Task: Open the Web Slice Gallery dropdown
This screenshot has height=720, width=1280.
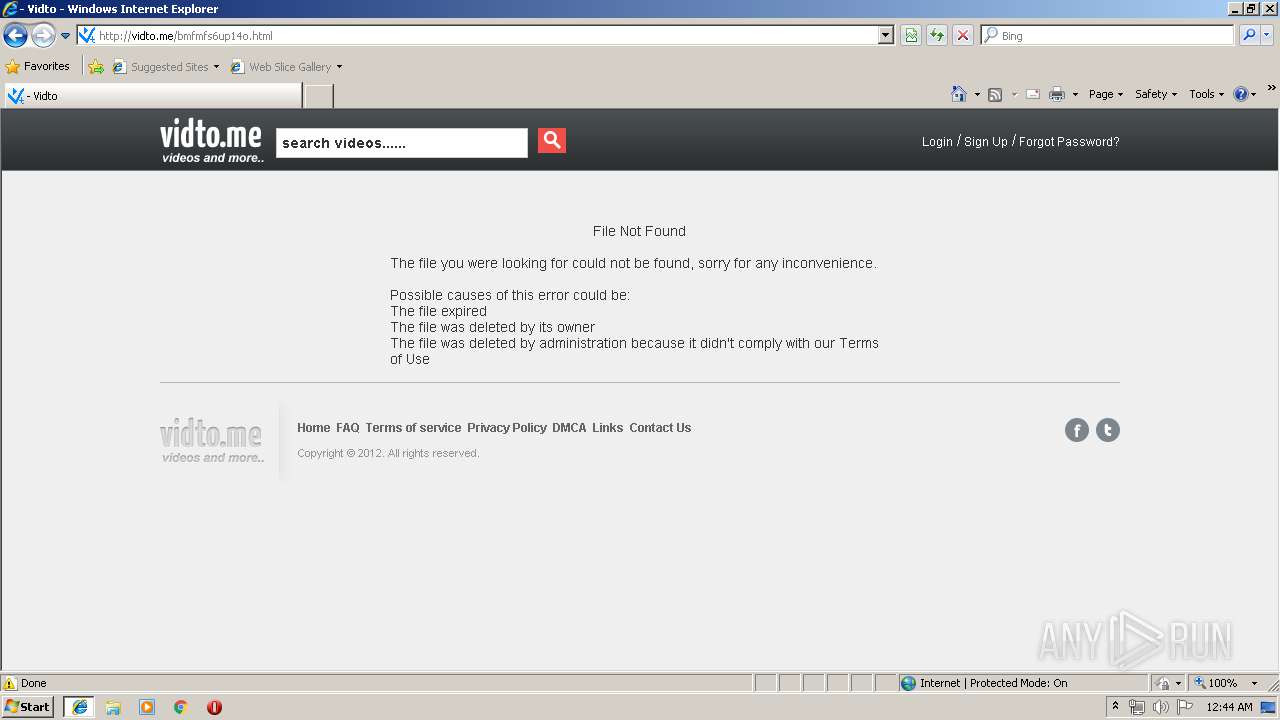Action: click(x=286, y=67)
